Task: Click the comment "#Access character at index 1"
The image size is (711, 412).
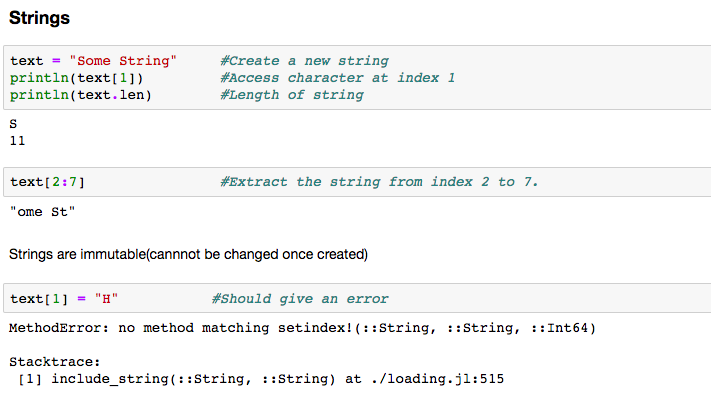Action: tap(337, 78)
